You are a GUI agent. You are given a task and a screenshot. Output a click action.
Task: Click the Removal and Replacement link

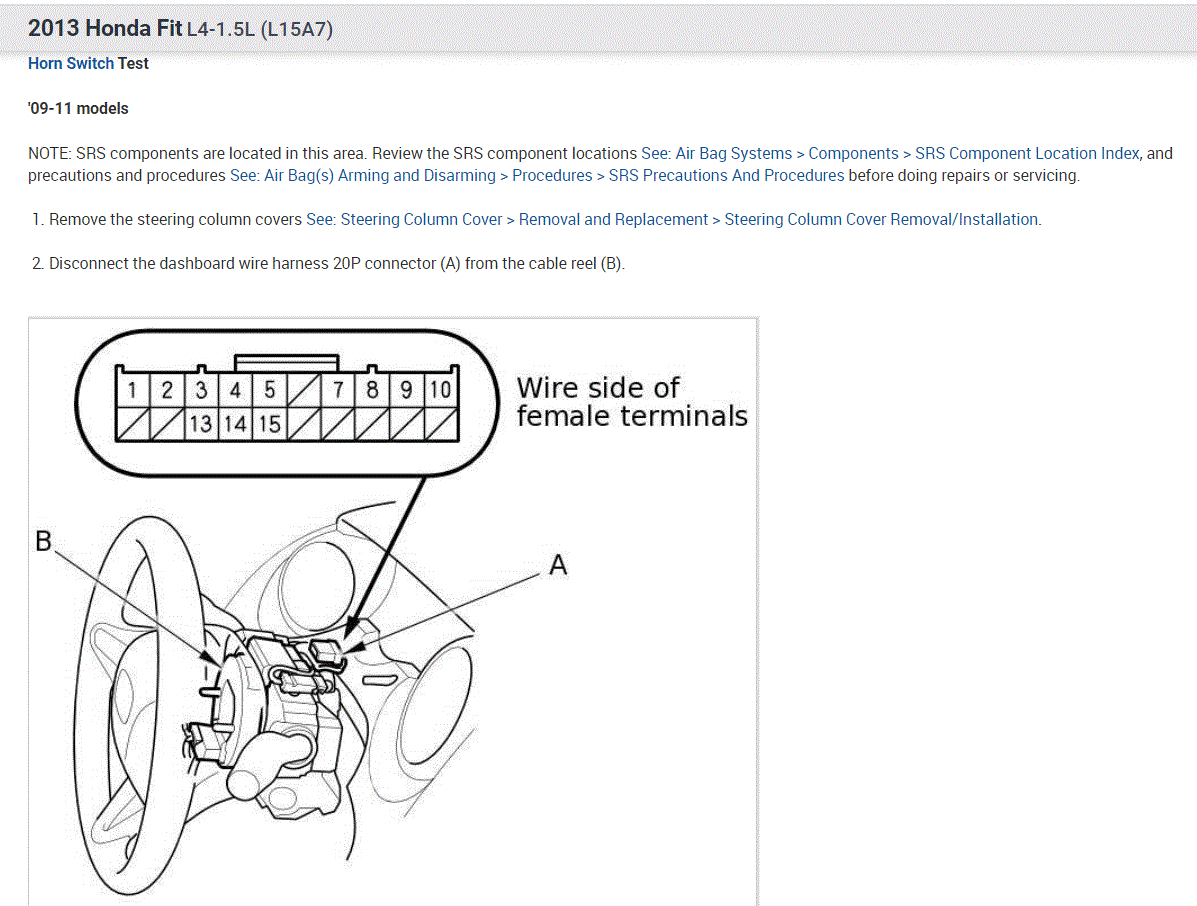tap(613, 220)
